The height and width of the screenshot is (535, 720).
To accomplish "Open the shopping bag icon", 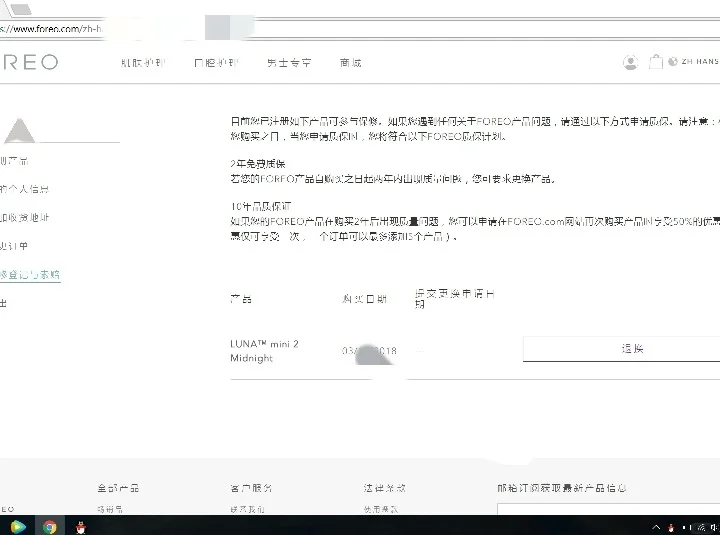I will (x=656, y=62).
